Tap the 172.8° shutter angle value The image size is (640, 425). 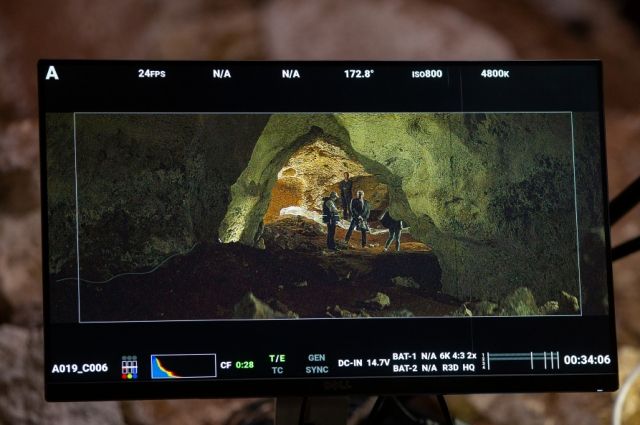coord(359,74)
